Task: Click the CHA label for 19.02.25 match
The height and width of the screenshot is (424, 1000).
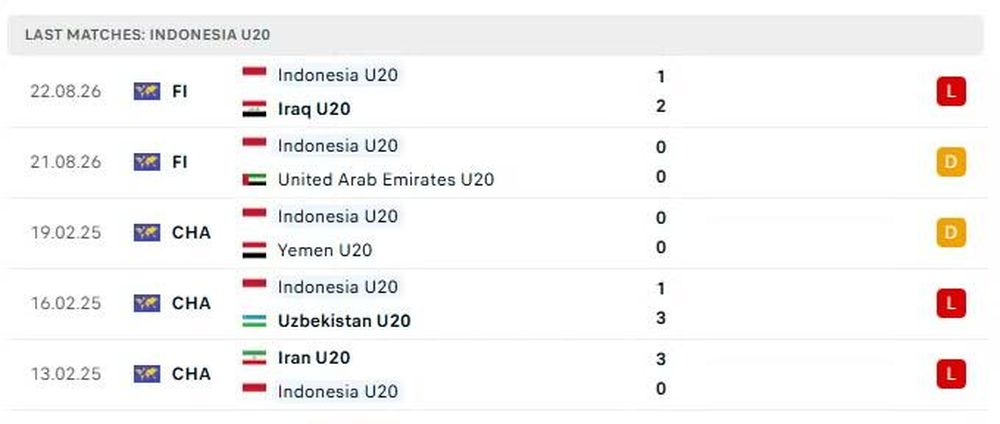Action: 191,233
